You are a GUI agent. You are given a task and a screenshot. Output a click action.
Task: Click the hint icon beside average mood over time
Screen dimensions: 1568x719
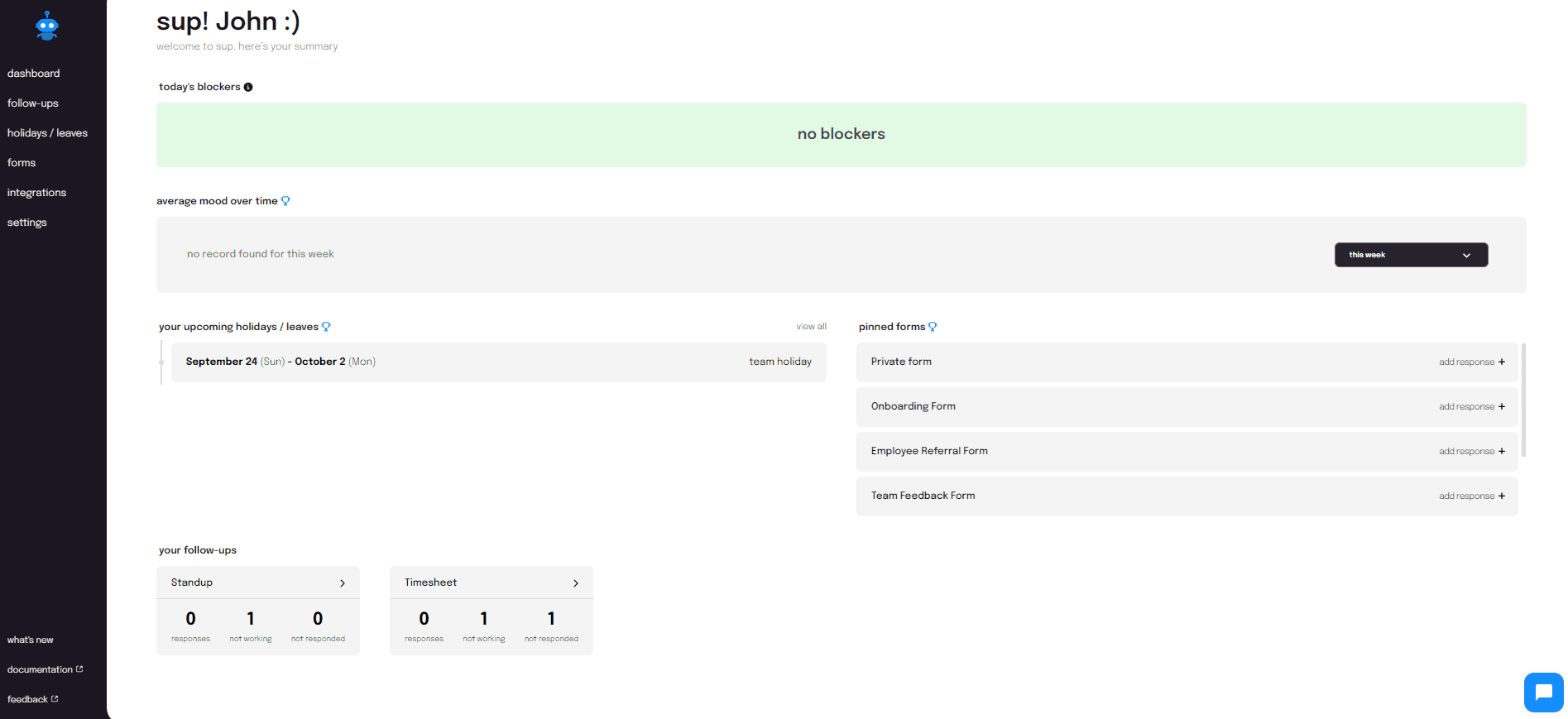click(x=285, y=201)
